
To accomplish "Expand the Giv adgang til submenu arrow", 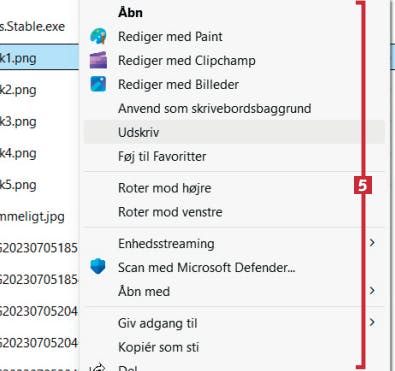I will click(x=372, y=322).
